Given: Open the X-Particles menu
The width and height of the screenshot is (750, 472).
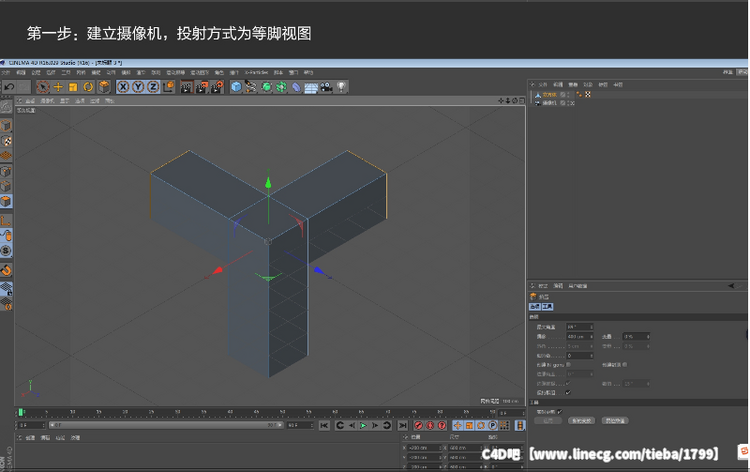Looking at the screenshot, I should (256, 73).
